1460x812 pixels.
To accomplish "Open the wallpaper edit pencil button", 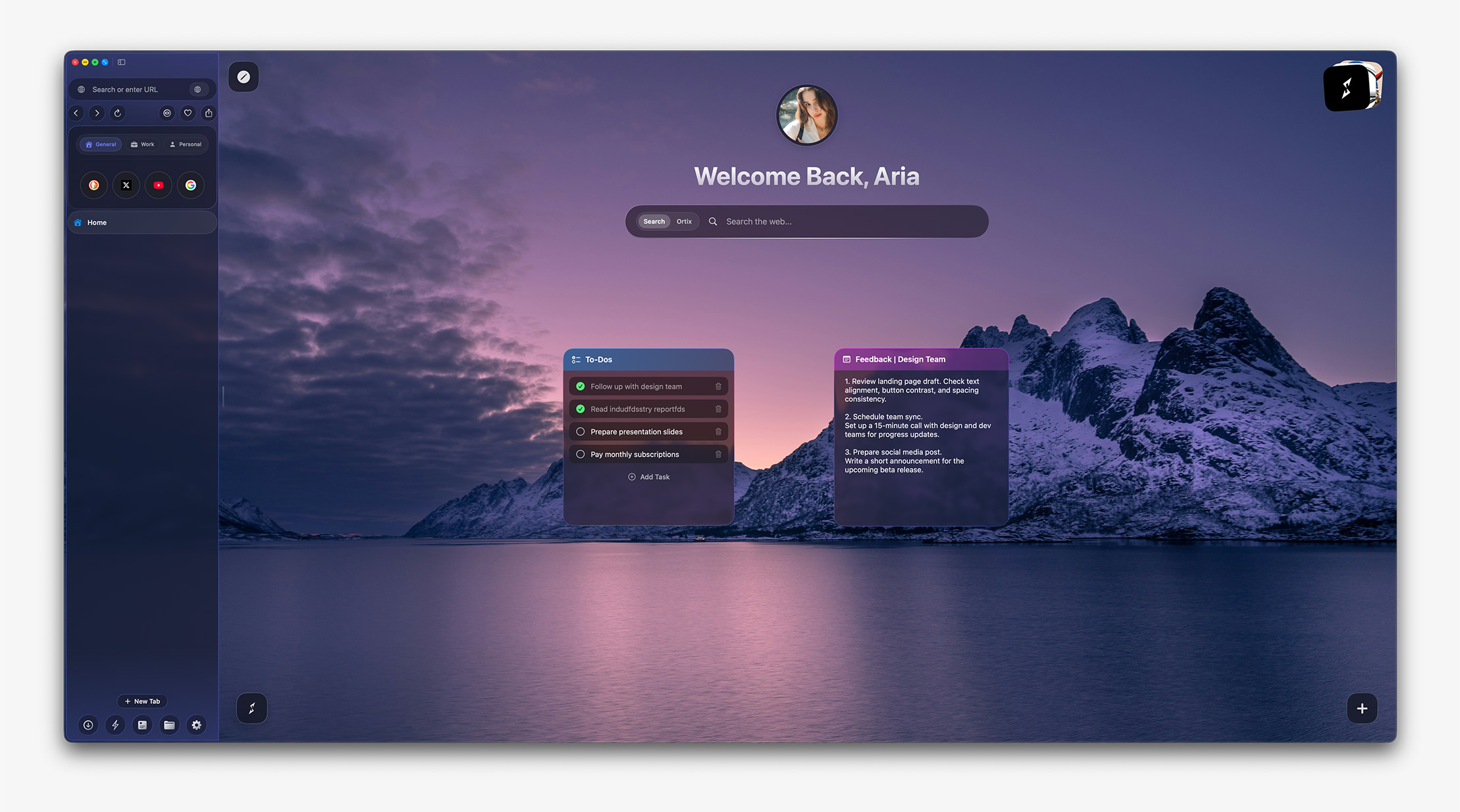I will (x=243, y=76).
